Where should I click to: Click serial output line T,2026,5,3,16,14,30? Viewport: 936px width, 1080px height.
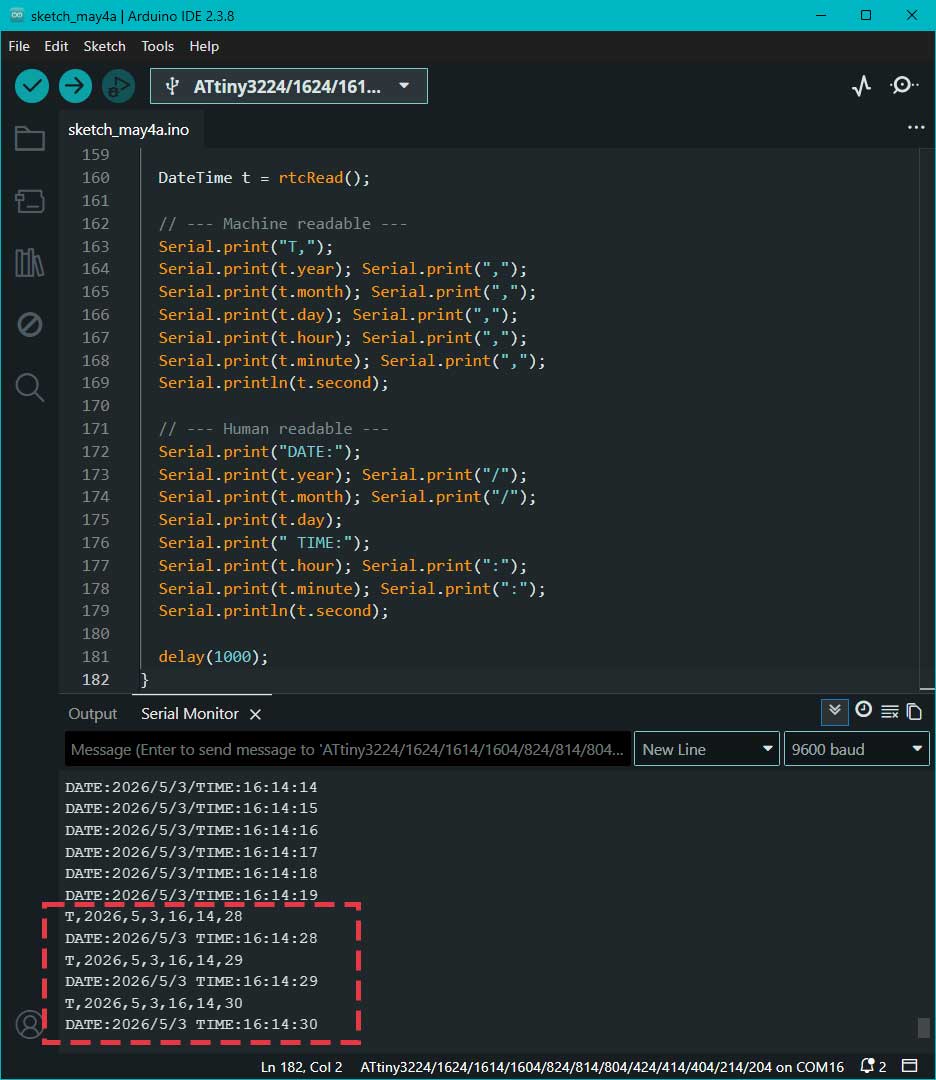click(154, 1003)
